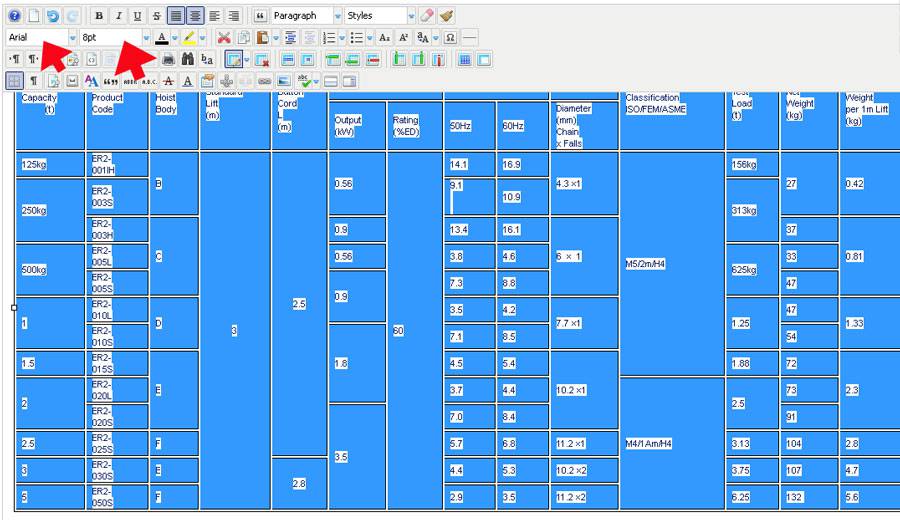Insert special character with Omega icon
This screenshot has height=520, width=900.
point(450,38)
